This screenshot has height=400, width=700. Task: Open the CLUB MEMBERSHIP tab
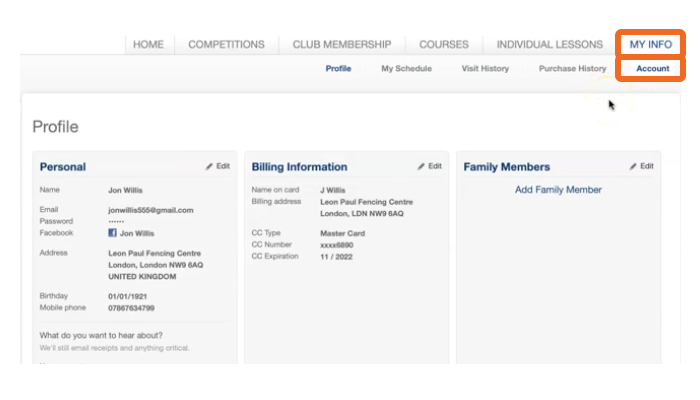pyautogui.click(x=342, y=44)
